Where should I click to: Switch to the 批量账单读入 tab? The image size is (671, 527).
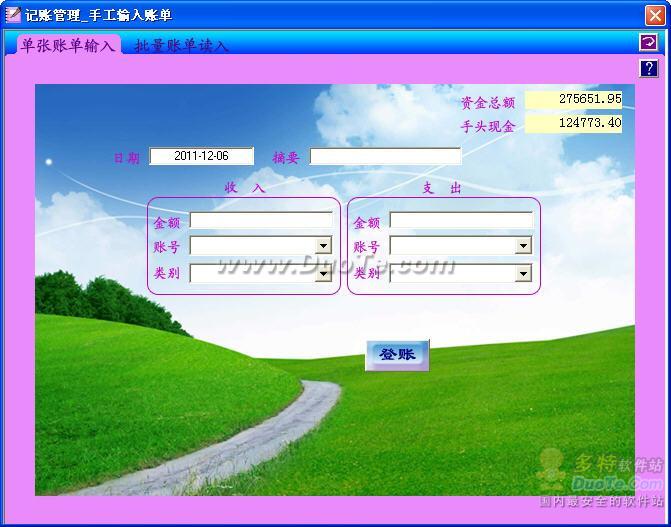click(x=181, y=46)
